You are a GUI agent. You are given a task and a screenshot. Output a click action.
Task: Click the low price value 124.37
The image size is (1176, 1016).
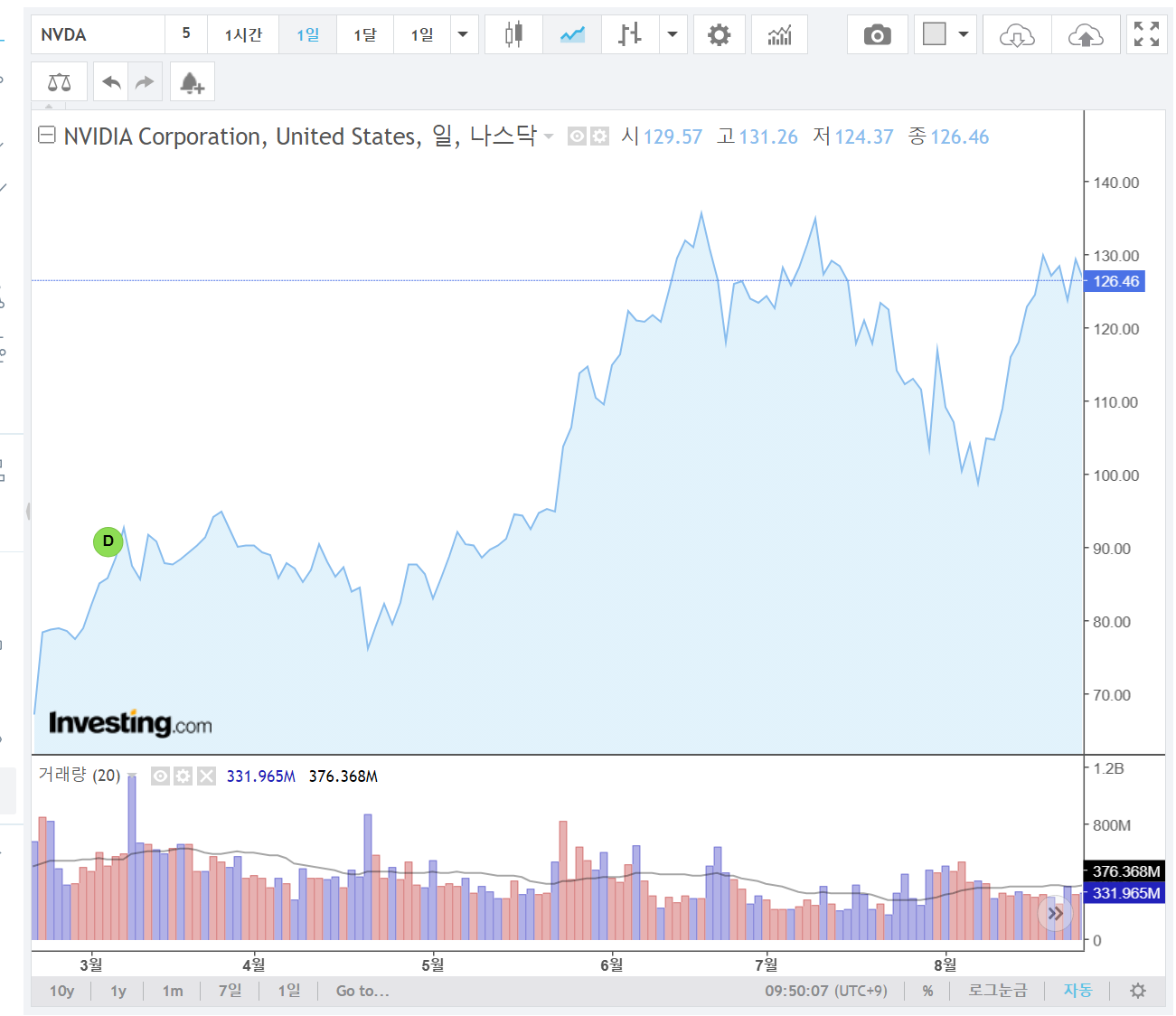863,137
